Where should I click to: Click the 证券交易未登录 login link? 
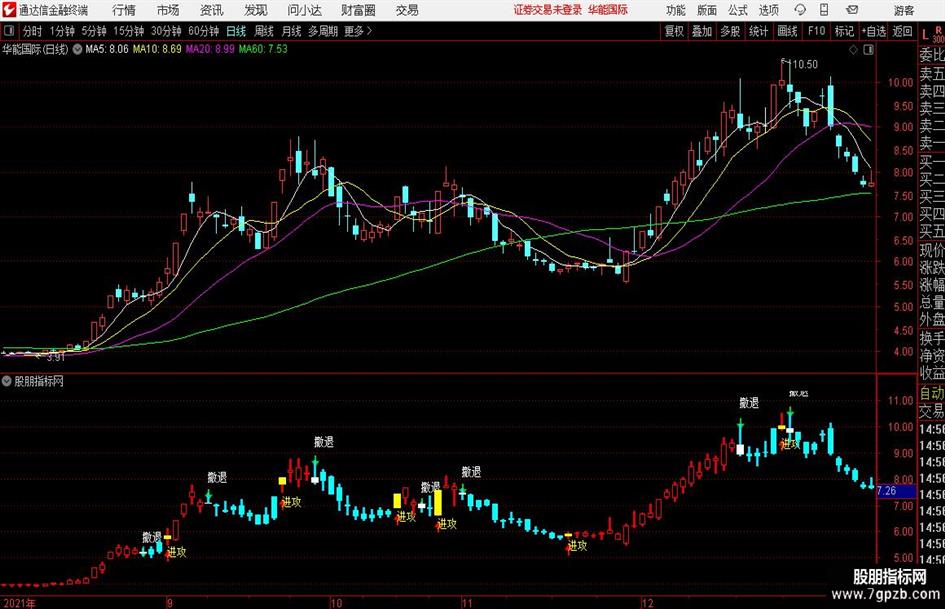point(548,10)
